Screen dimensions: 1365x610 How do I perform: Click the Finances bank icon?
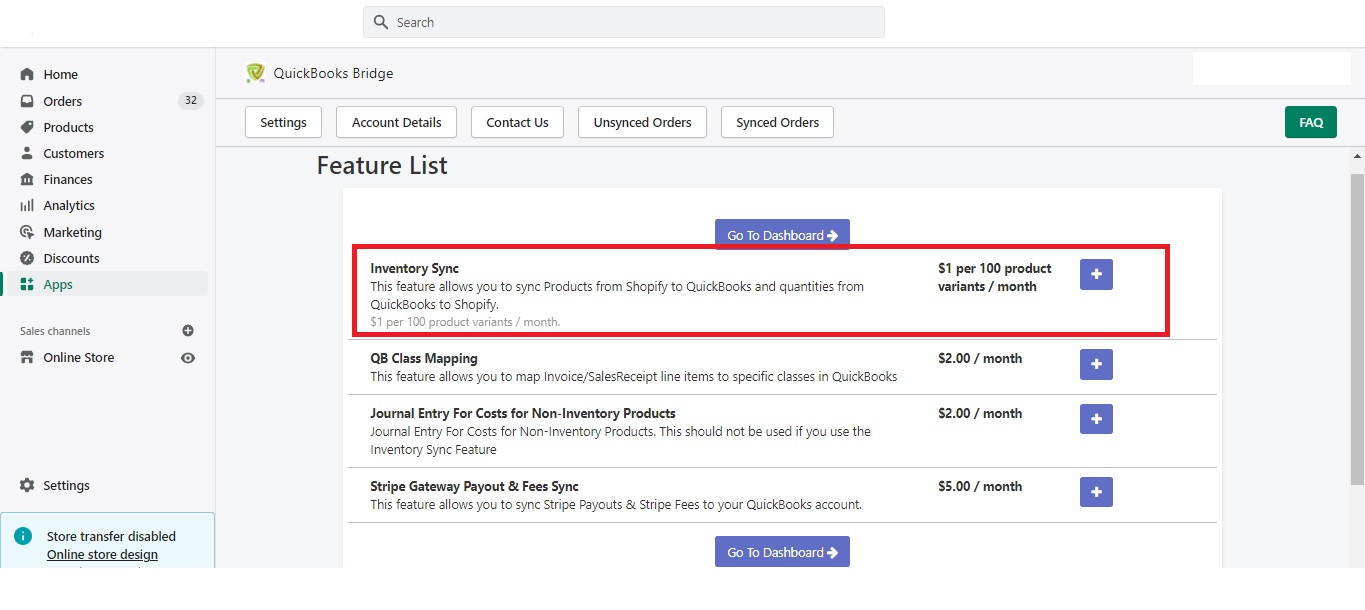[27, 179]
